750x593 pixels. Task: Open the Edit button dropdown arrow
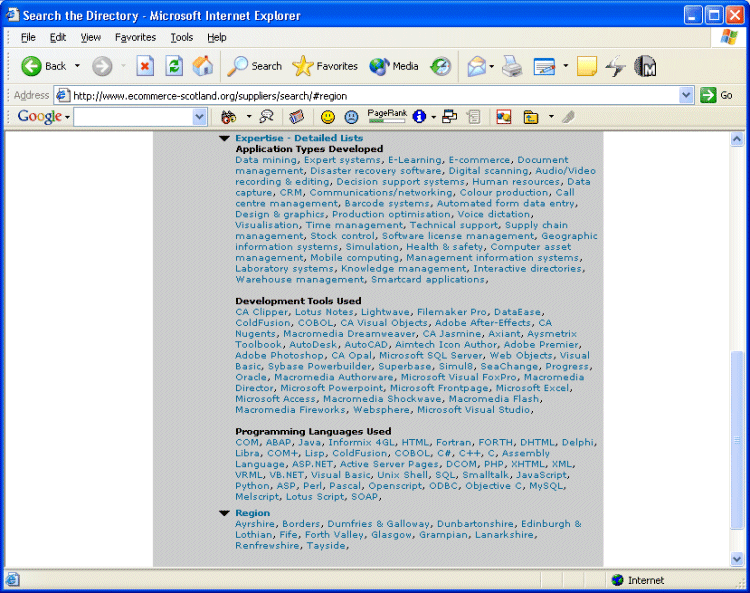tap(565, 66)
